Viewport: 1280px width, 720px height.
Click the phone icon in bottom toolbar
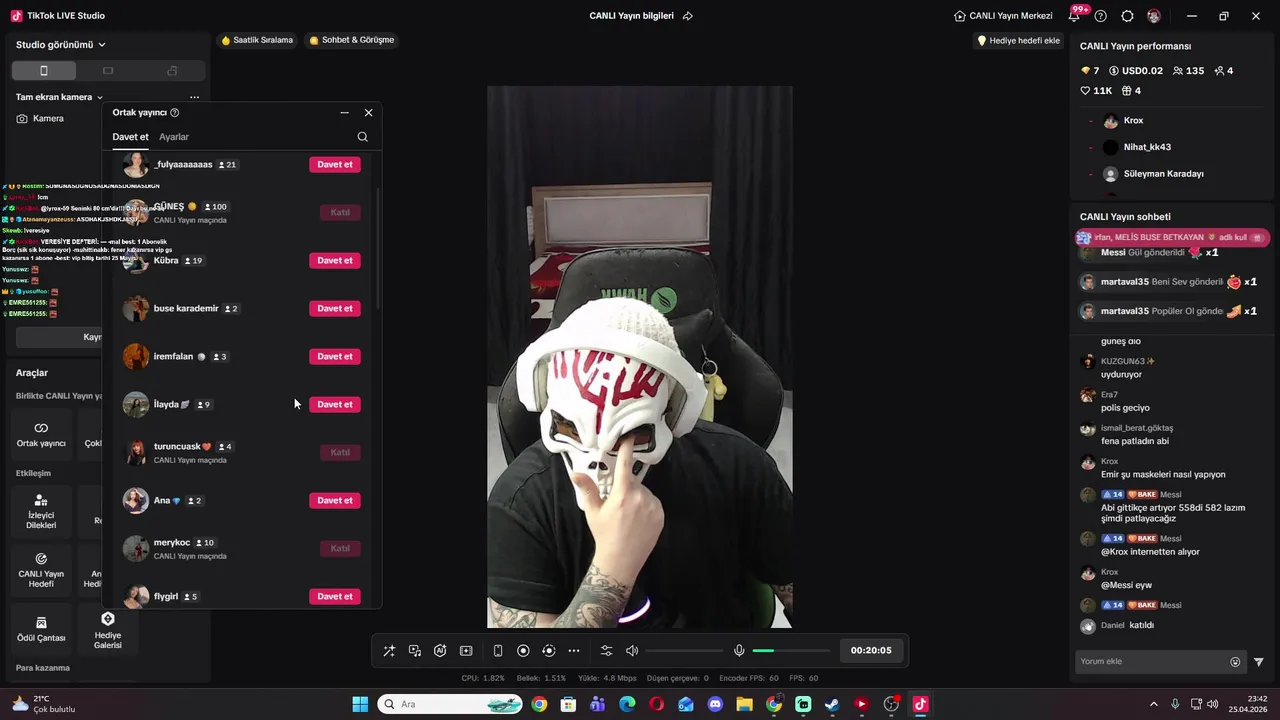[x=498, y=650]
